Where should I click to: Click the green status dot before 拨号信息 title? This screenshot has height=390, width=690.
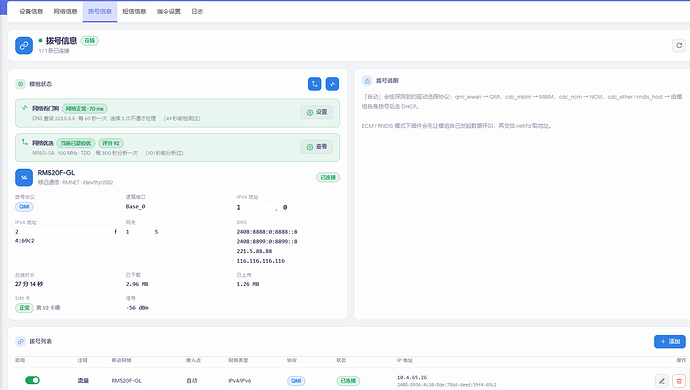[x=40, y=40]
